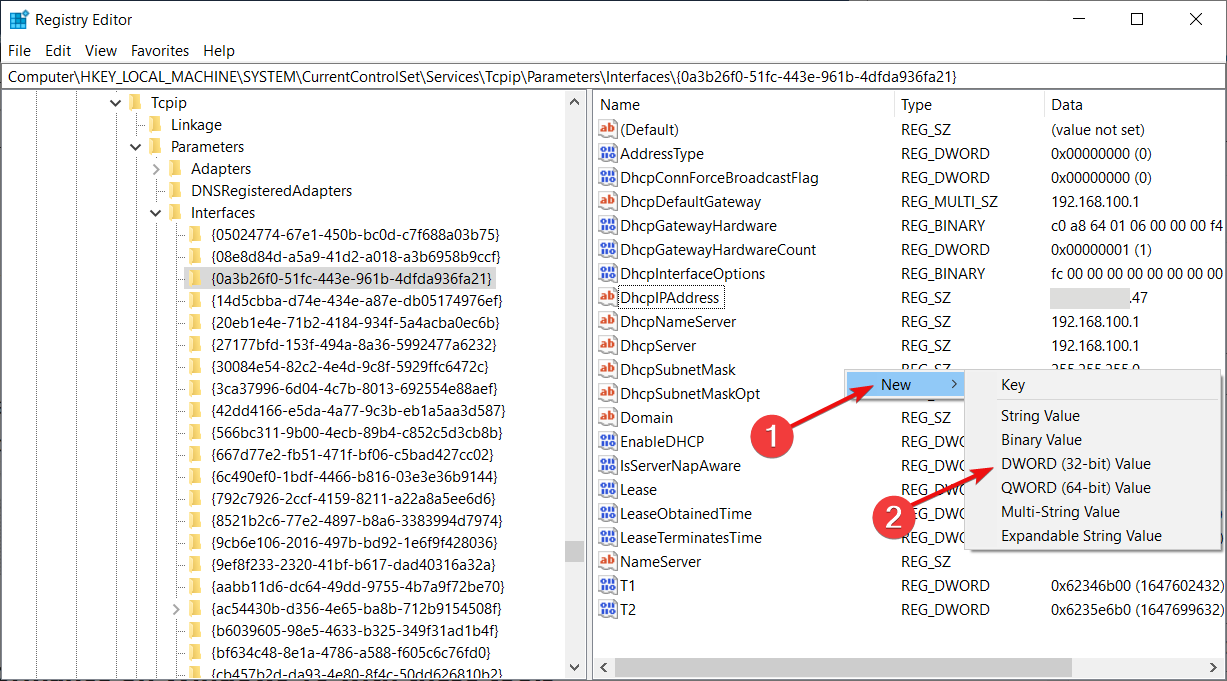Image resolution: width=1227 pixels, height=681 pixels.
Task: Click the EnableDHCP DWORD icon
Action: click(607, 441)
